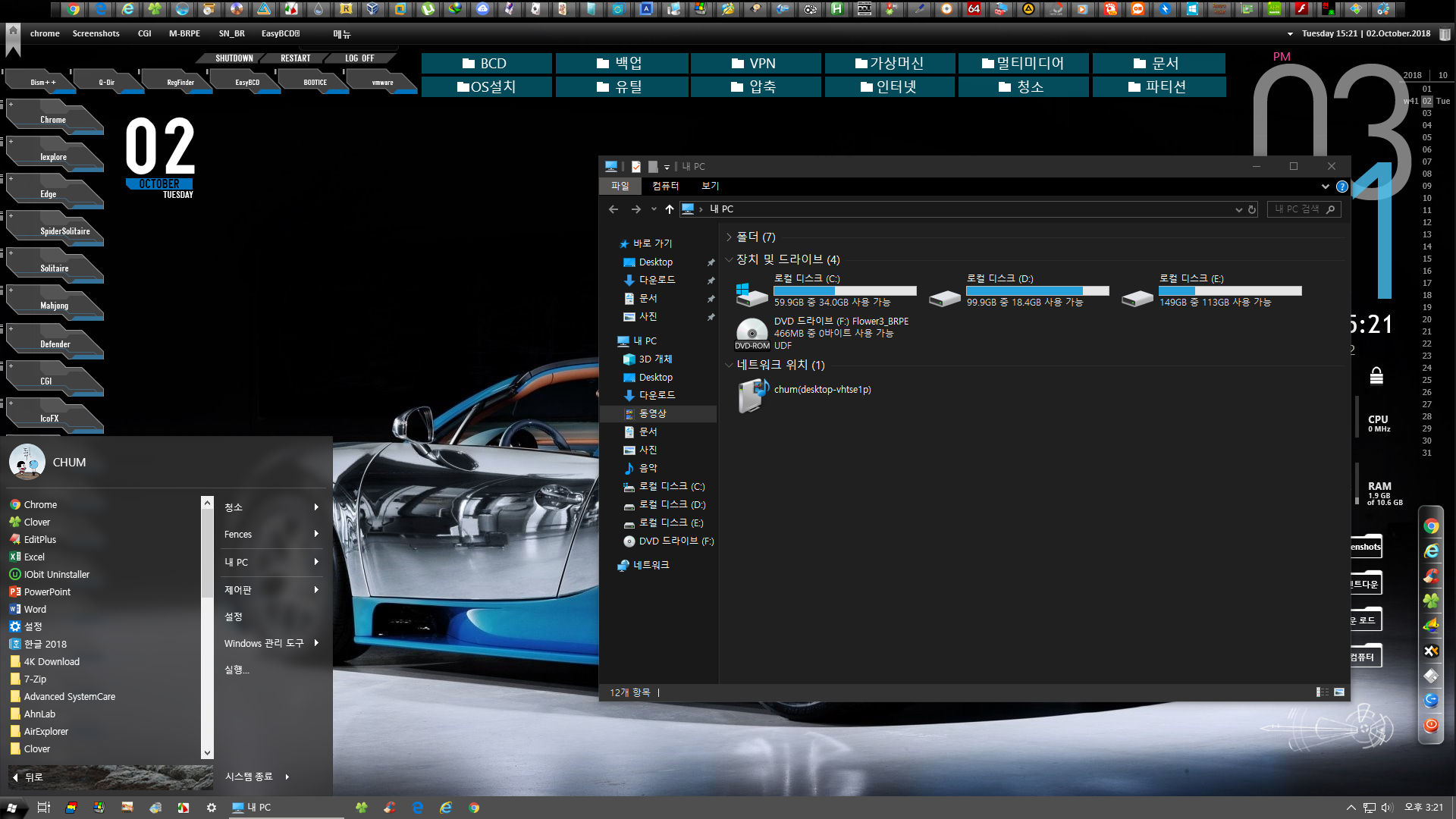Open Edge from the taskbar
This screenshot has height=819, width=1456.
click(x=417, y=808)
